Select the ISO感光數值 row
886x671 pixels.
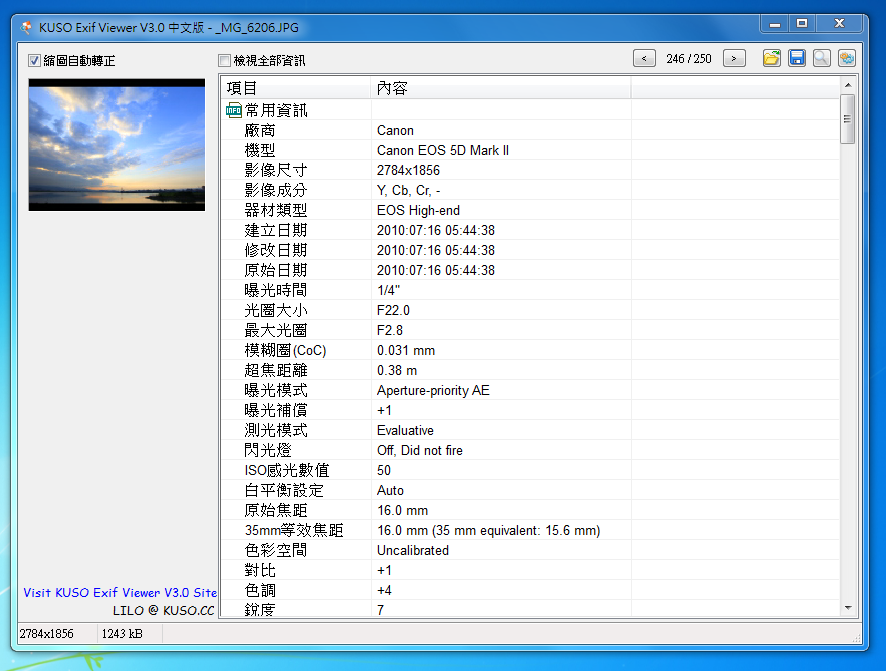pos(529,470)
